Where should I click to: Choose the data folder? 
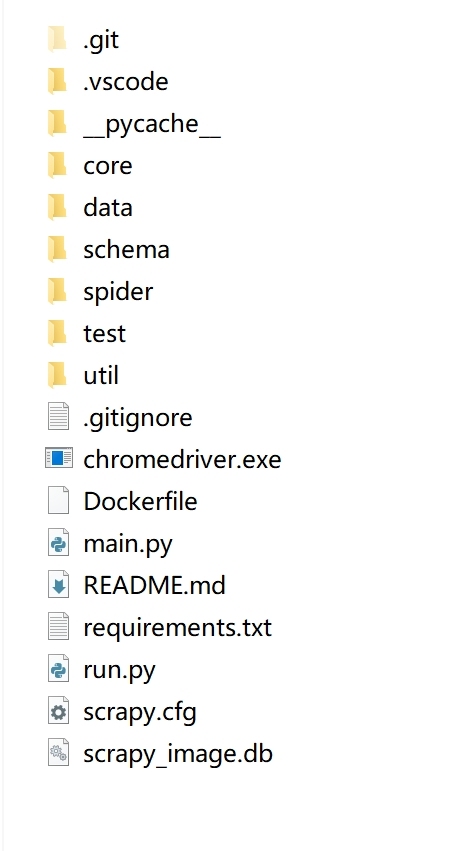click(x=107, y=207)
